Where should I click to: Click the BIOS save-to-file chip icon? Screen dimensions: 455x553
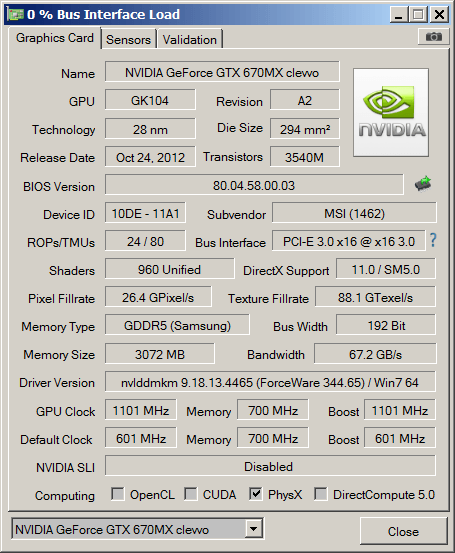click(423, 184)
